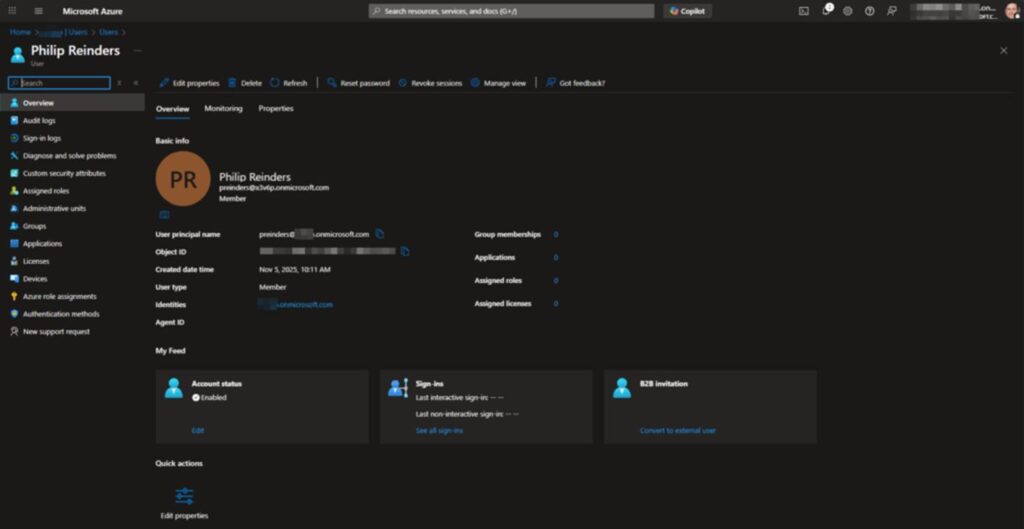The width and height of the screenshot is (1024, 529).
Task: Collapse the sidebar menu with chevrons
Action: (x=136, y=83)
